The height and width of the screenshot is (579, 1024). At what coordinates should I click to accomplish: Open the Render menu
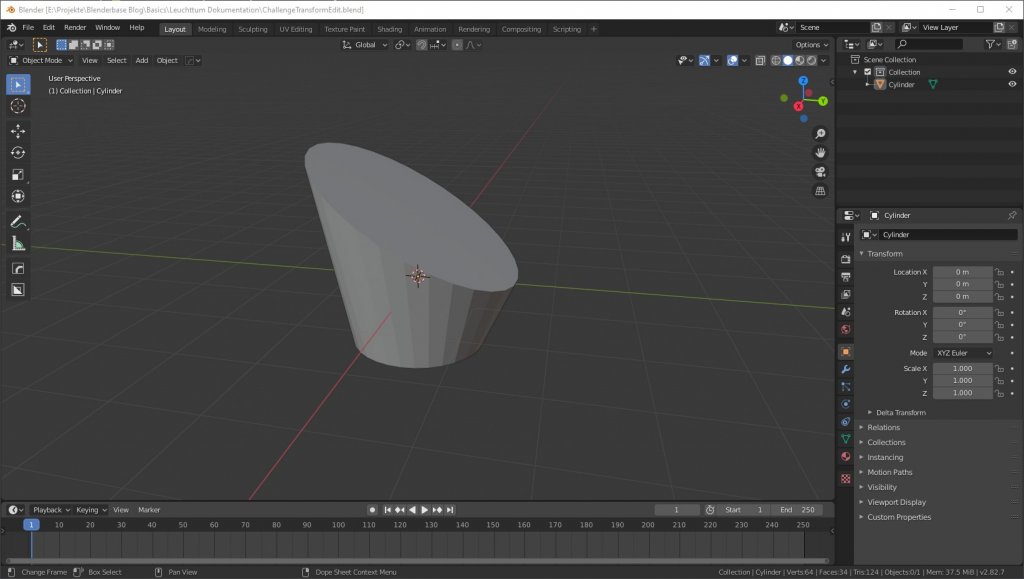pyautogui.click(x=75, y=28)
